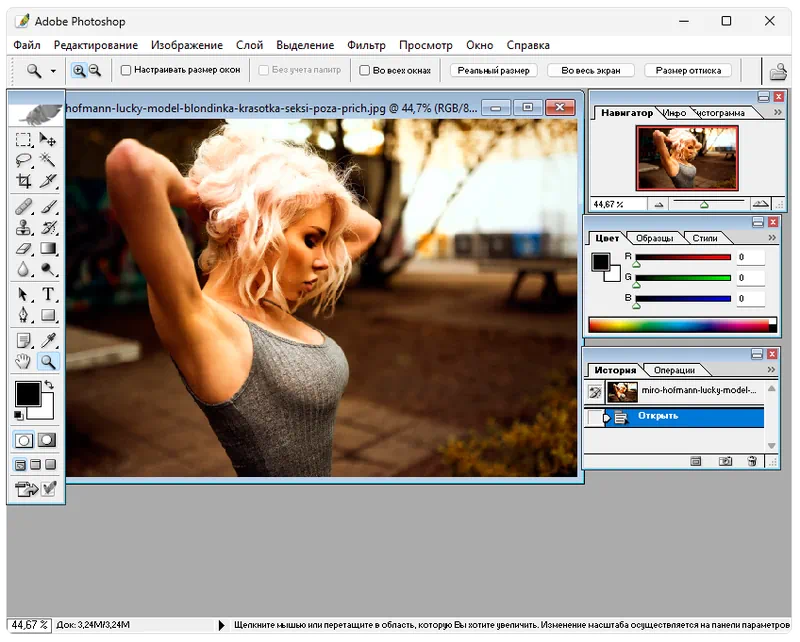The image size is (800, 642).
Task: Select the Zoom tool in toolbox
Action: [48, 362]
